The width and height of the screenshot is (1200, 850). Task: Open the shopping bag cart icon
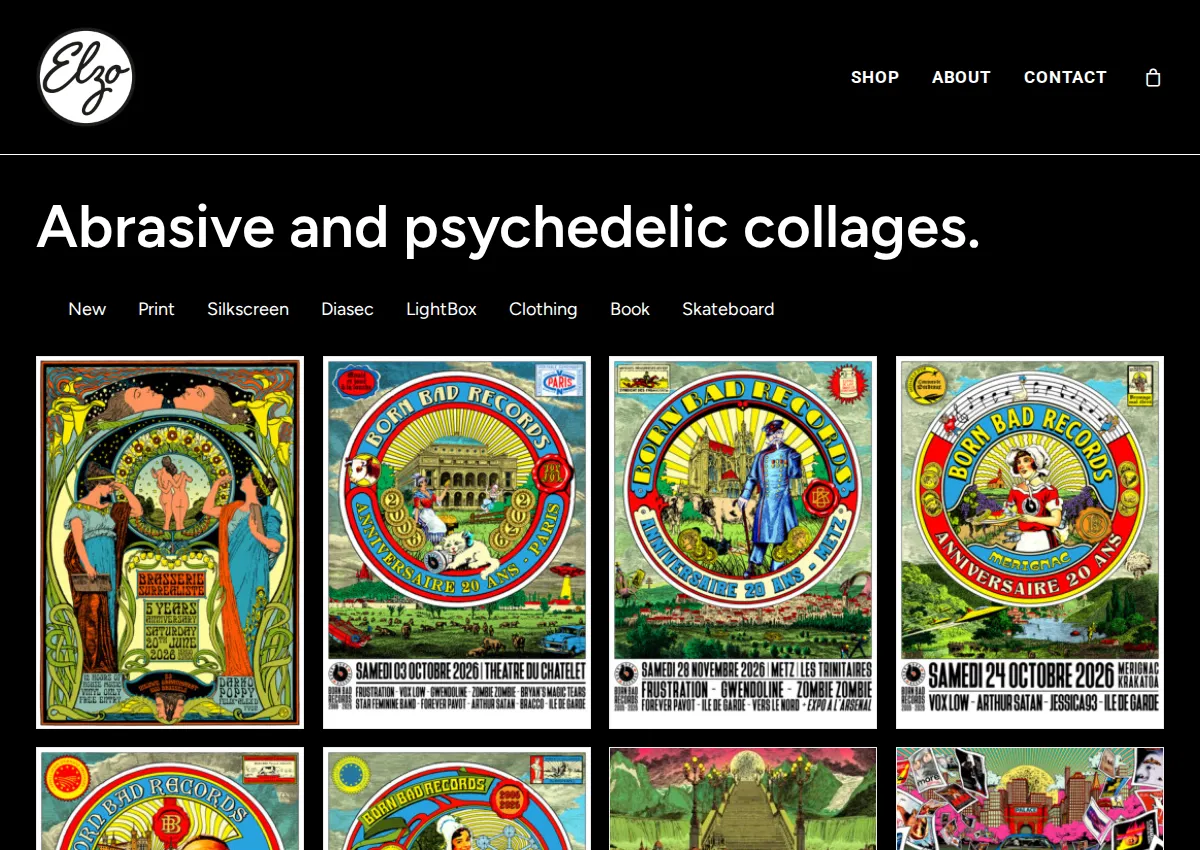point(1153,78)
